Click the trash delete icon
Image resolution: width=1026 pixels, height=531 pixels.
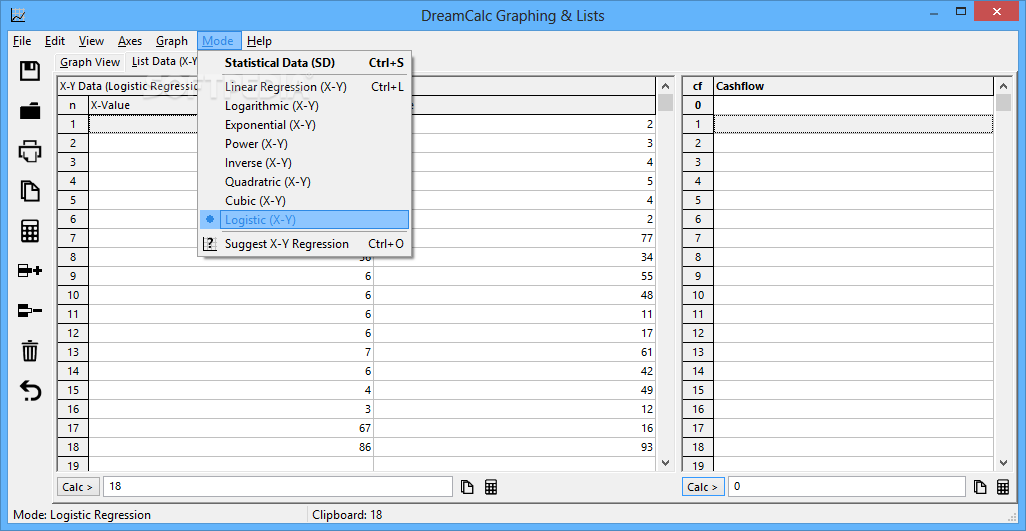[x=30, y=351]
